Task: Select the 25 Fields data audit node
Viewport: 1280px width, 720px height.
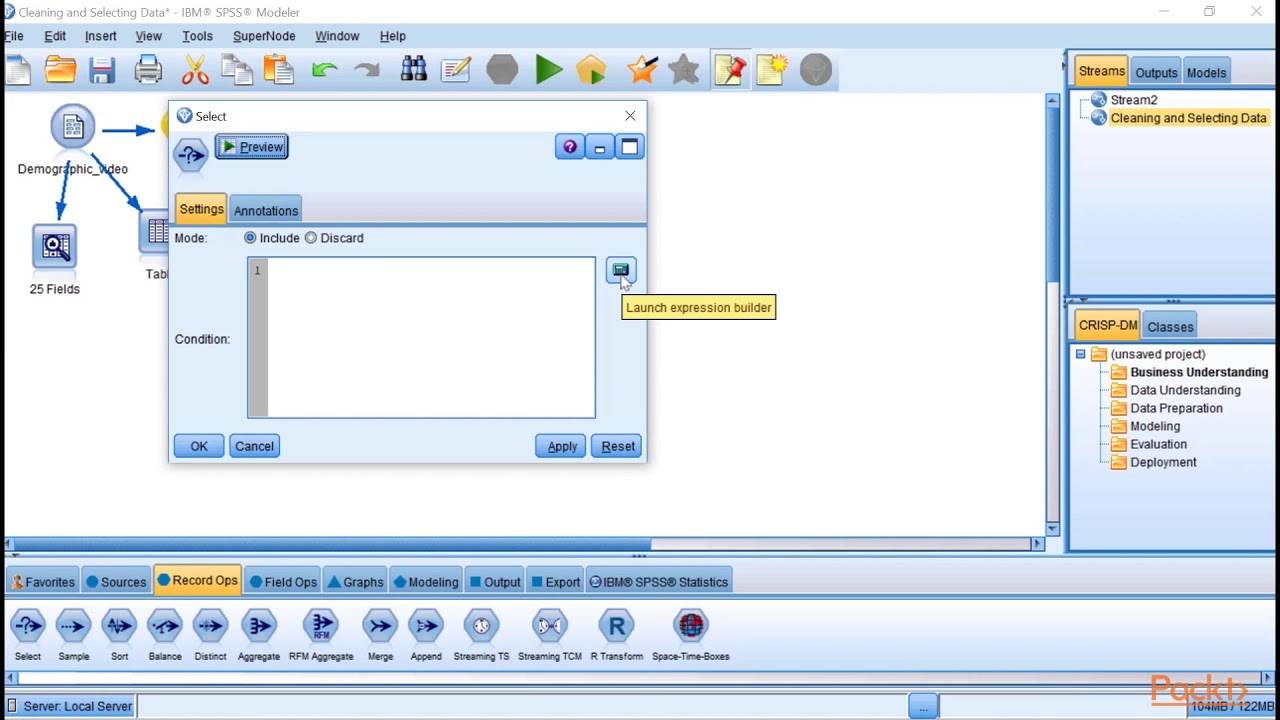Action: (54, 247)
